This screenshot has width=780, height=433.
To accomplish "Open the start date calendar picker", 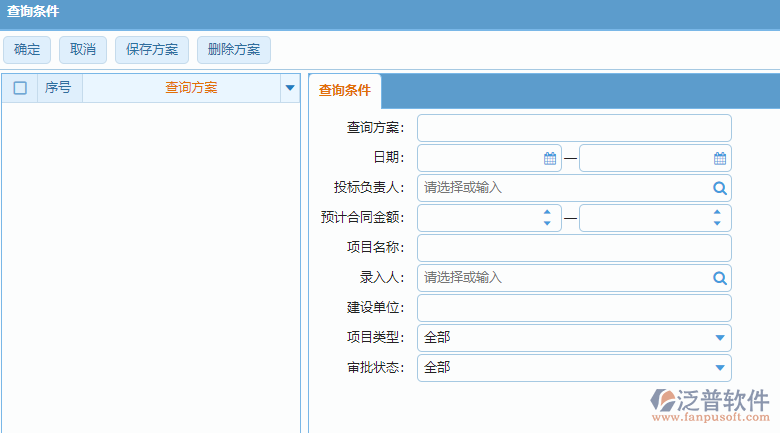I will [x=549, y=158].
